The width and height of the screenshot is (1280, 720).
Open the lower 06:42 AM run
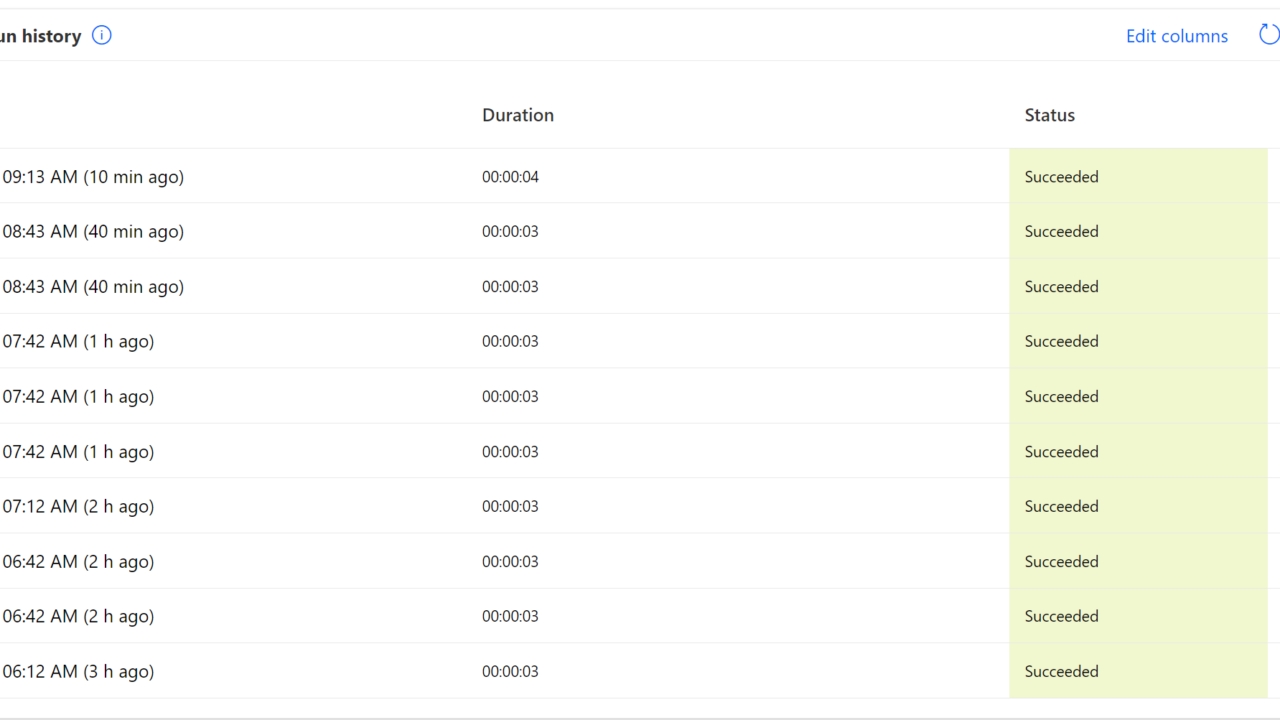click(78, 617)
